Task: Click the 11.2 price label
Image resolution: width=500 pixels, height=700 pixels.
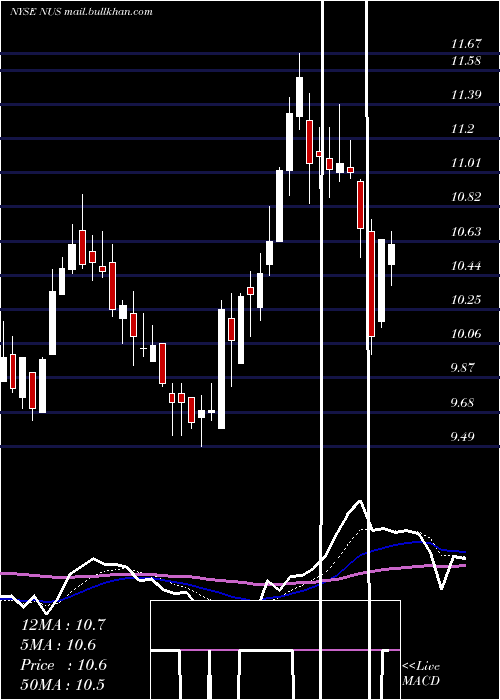Action: [x=462, y=129]
